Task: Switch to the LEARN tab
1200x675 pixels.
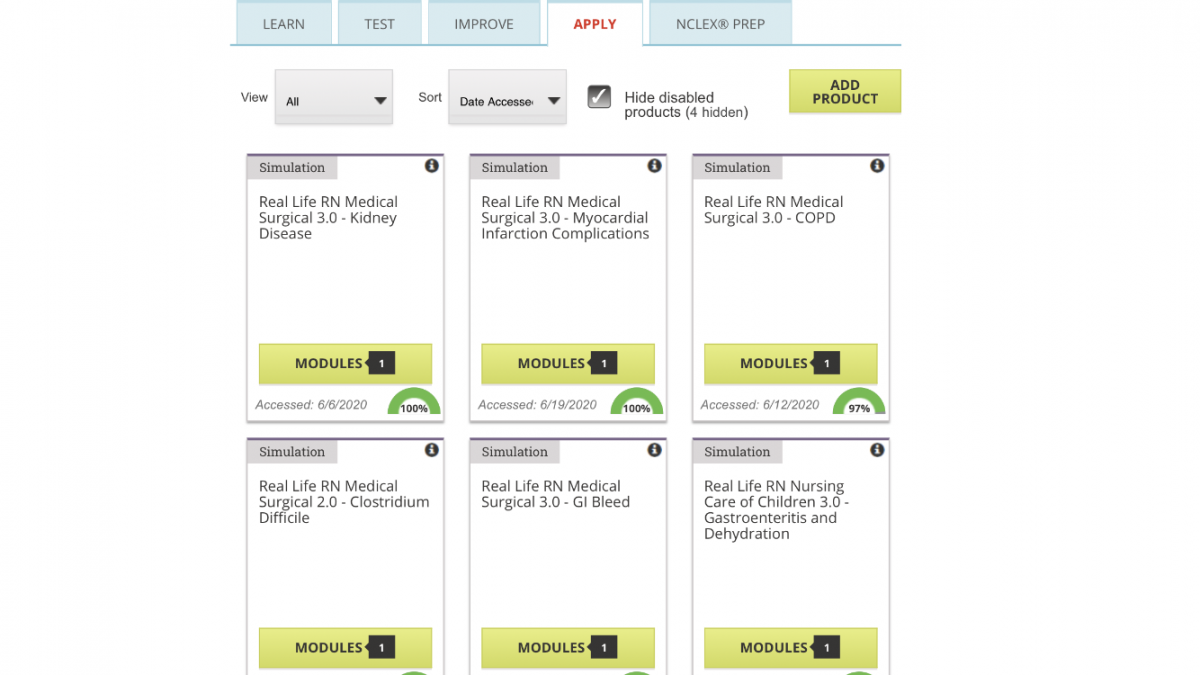Action: point(284,23)
